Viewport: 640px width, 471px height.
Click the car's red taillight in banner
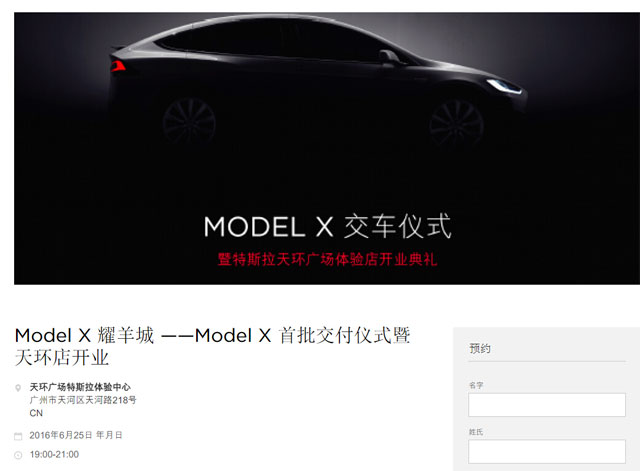pos(118,66)
